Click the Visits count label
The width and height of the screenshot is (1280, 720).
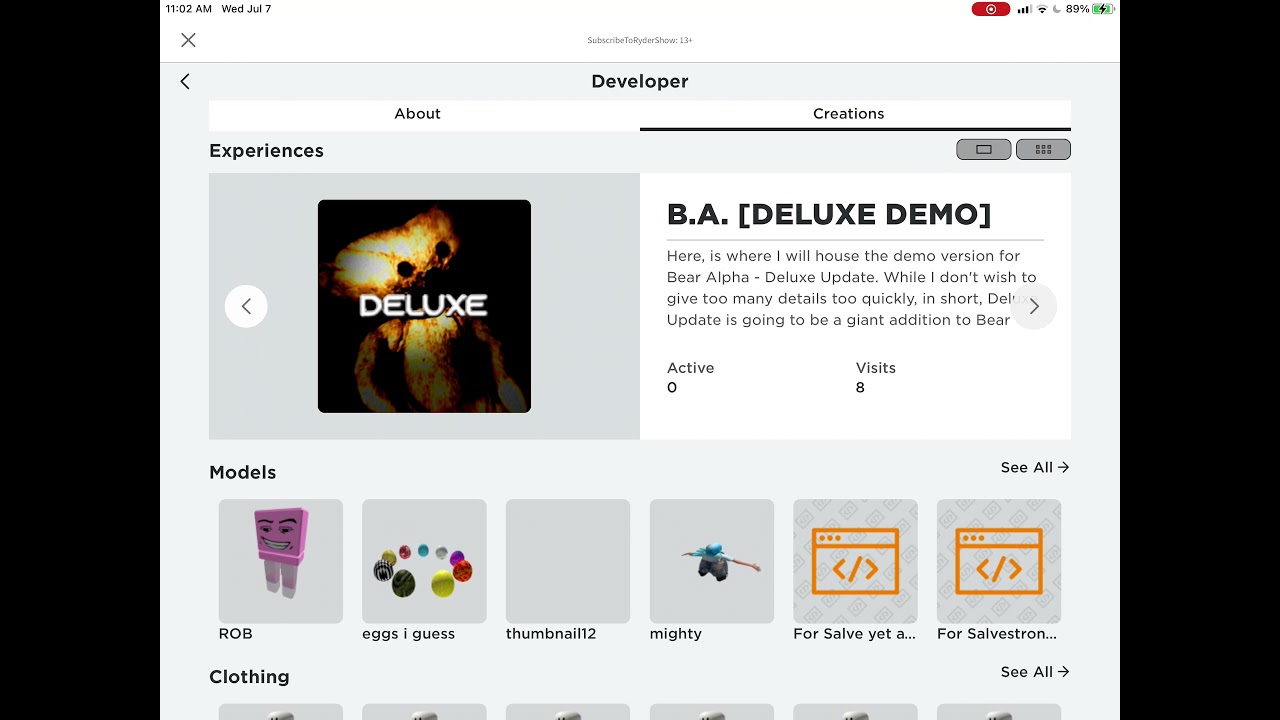(x=876, y=368)
